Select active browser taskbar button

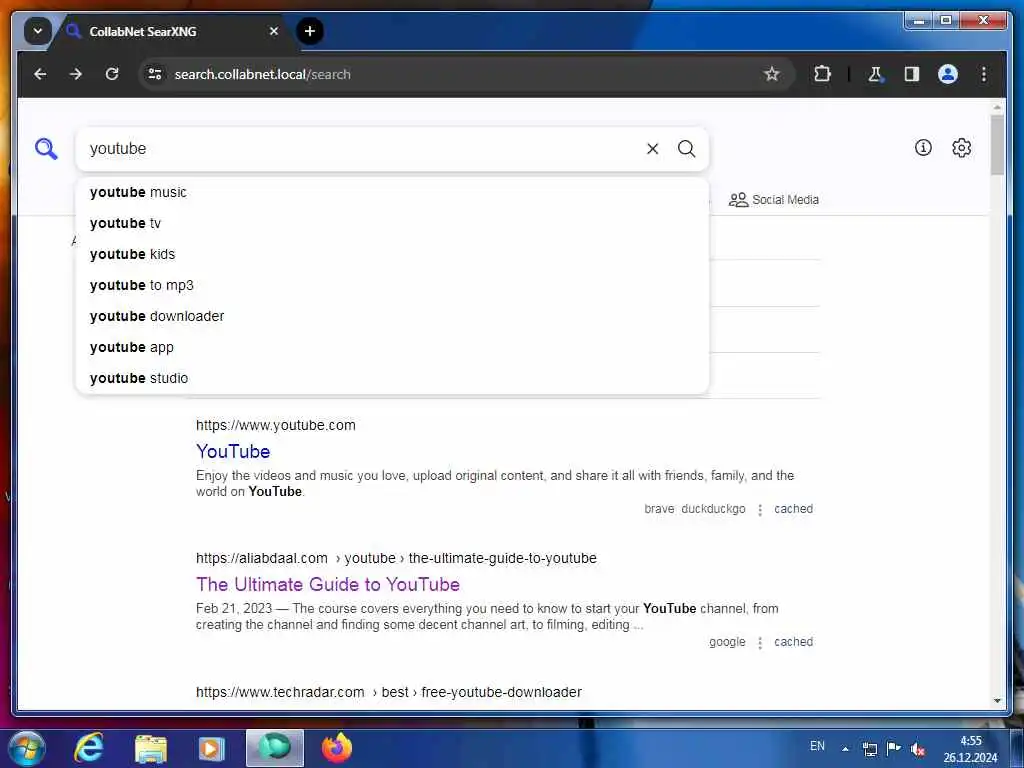tap(275, 748)
